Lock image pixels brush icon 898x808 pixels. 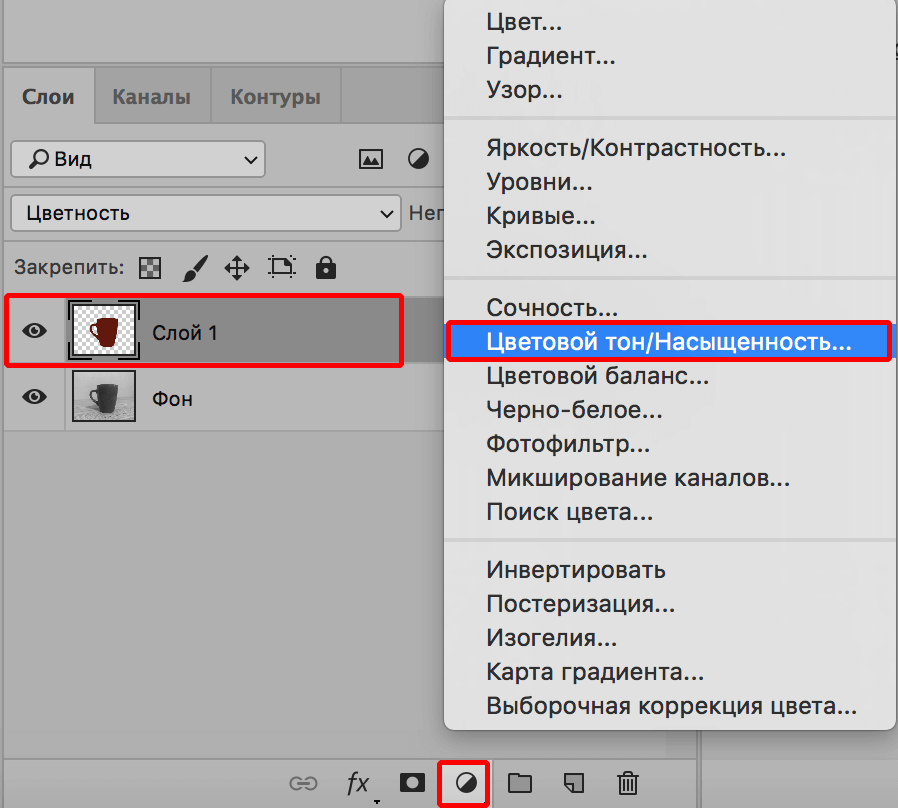[x=194, y=267]
